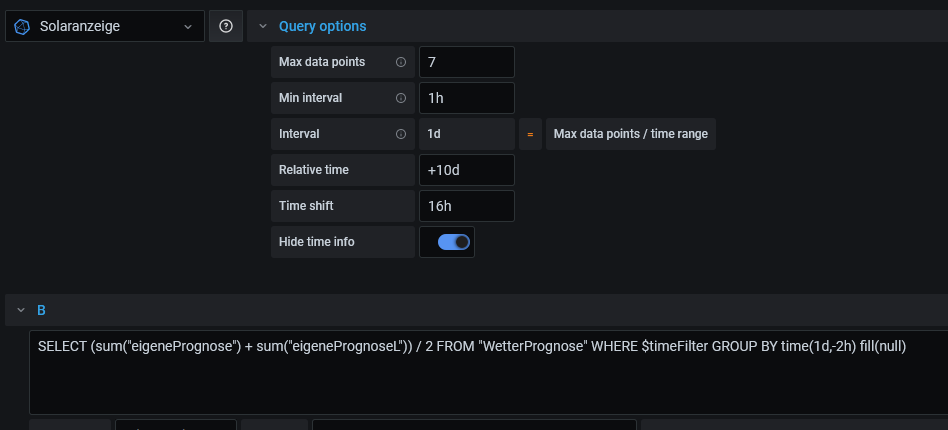This screenshot has width=948, height=430.
Task: Click the query B name label
Action: pos(42,310)
